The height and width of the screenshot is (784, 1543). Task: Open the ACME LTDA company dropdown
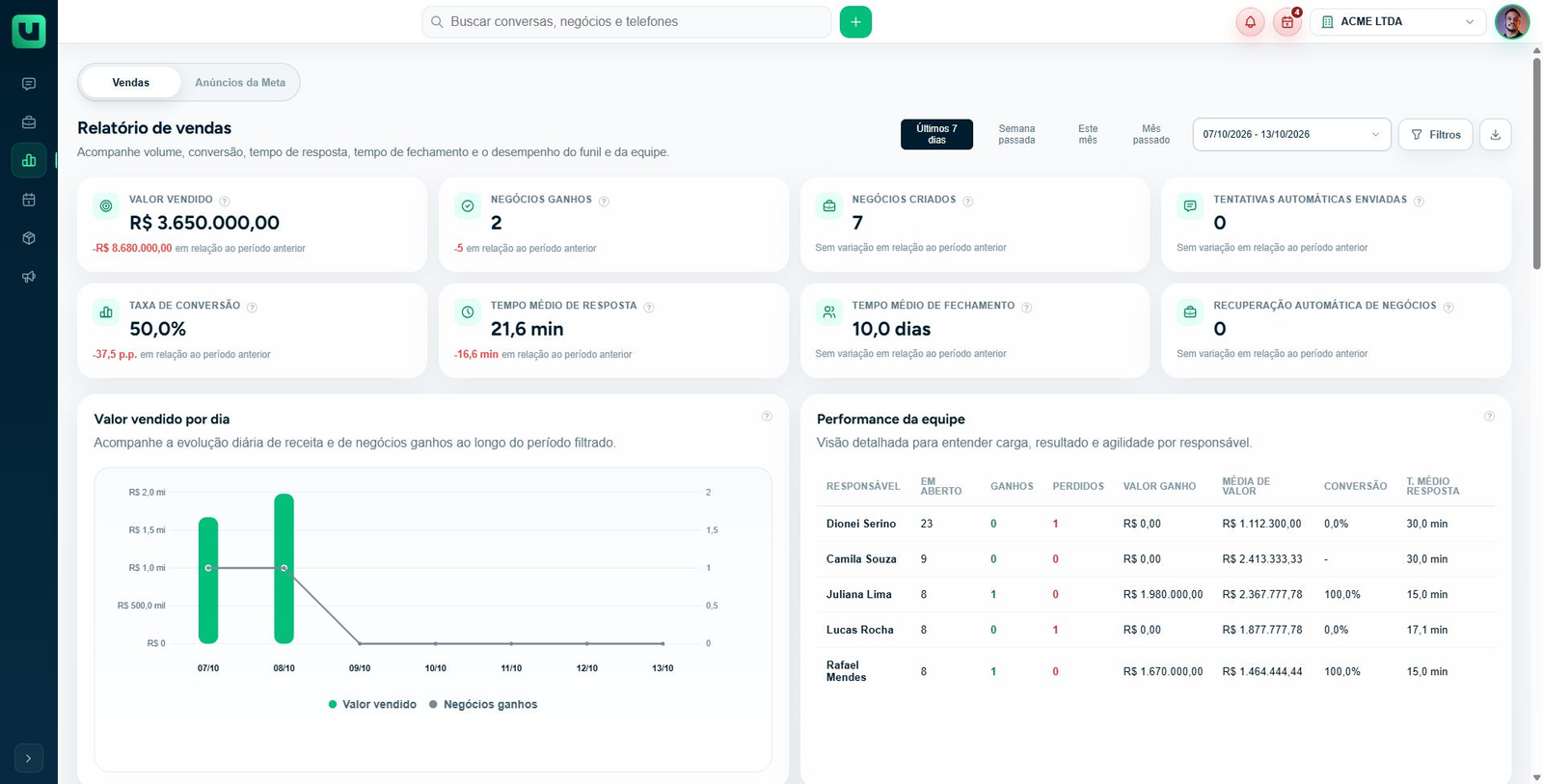pos(1397,22)
